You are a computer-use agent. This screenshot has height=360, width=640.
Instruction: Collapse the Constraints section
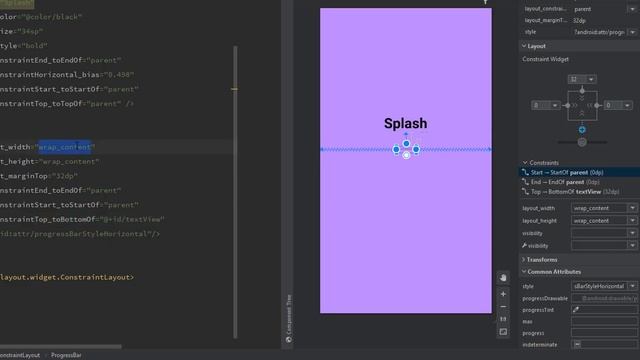525,162
